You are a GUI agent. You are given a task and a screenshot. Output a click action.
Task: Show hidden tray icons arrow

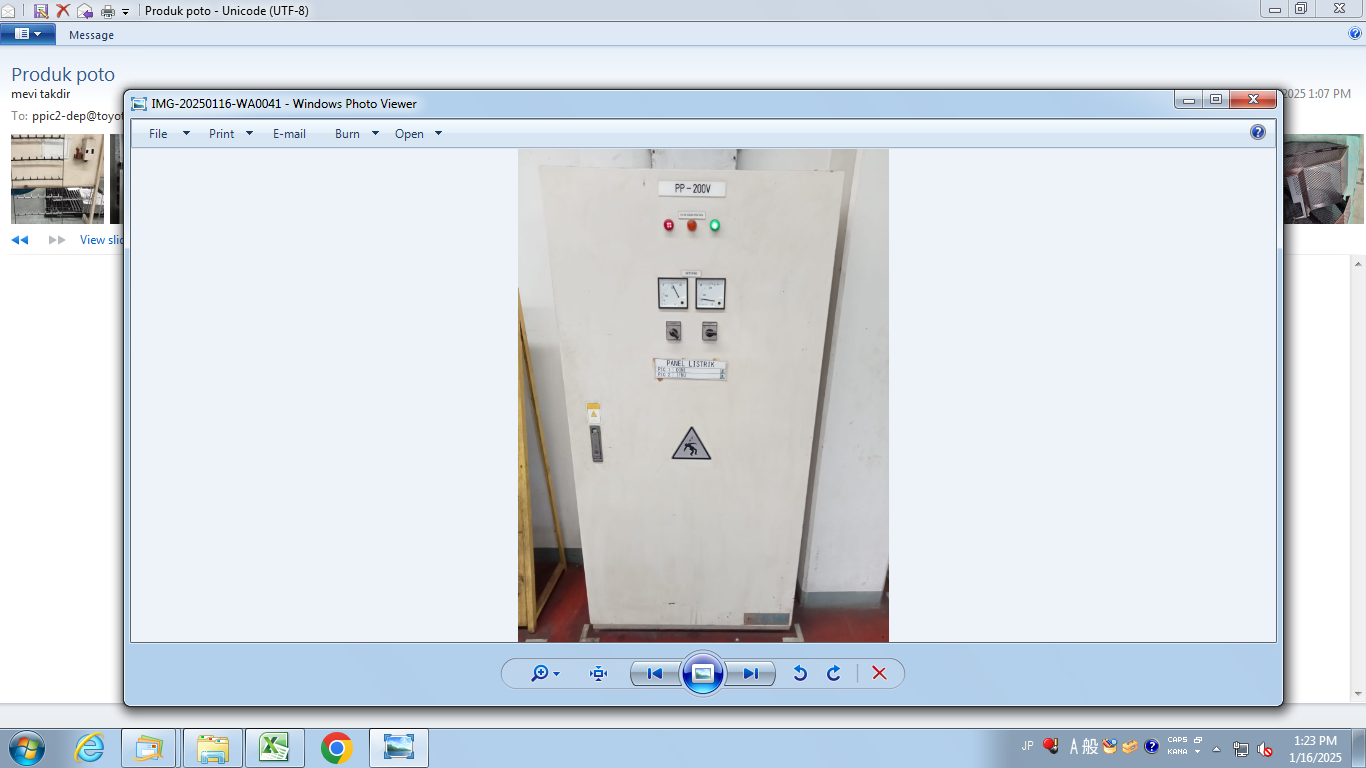pos(1217,748)
